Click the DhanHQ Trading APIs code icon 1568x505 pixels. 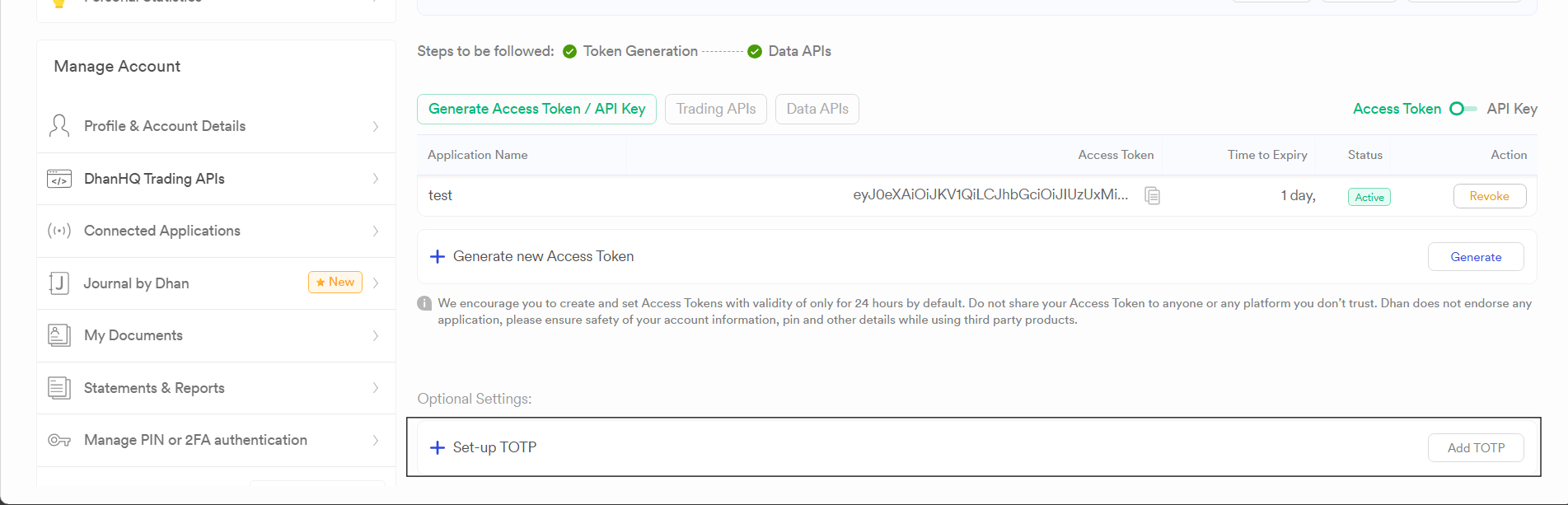[x=59, y=179]
